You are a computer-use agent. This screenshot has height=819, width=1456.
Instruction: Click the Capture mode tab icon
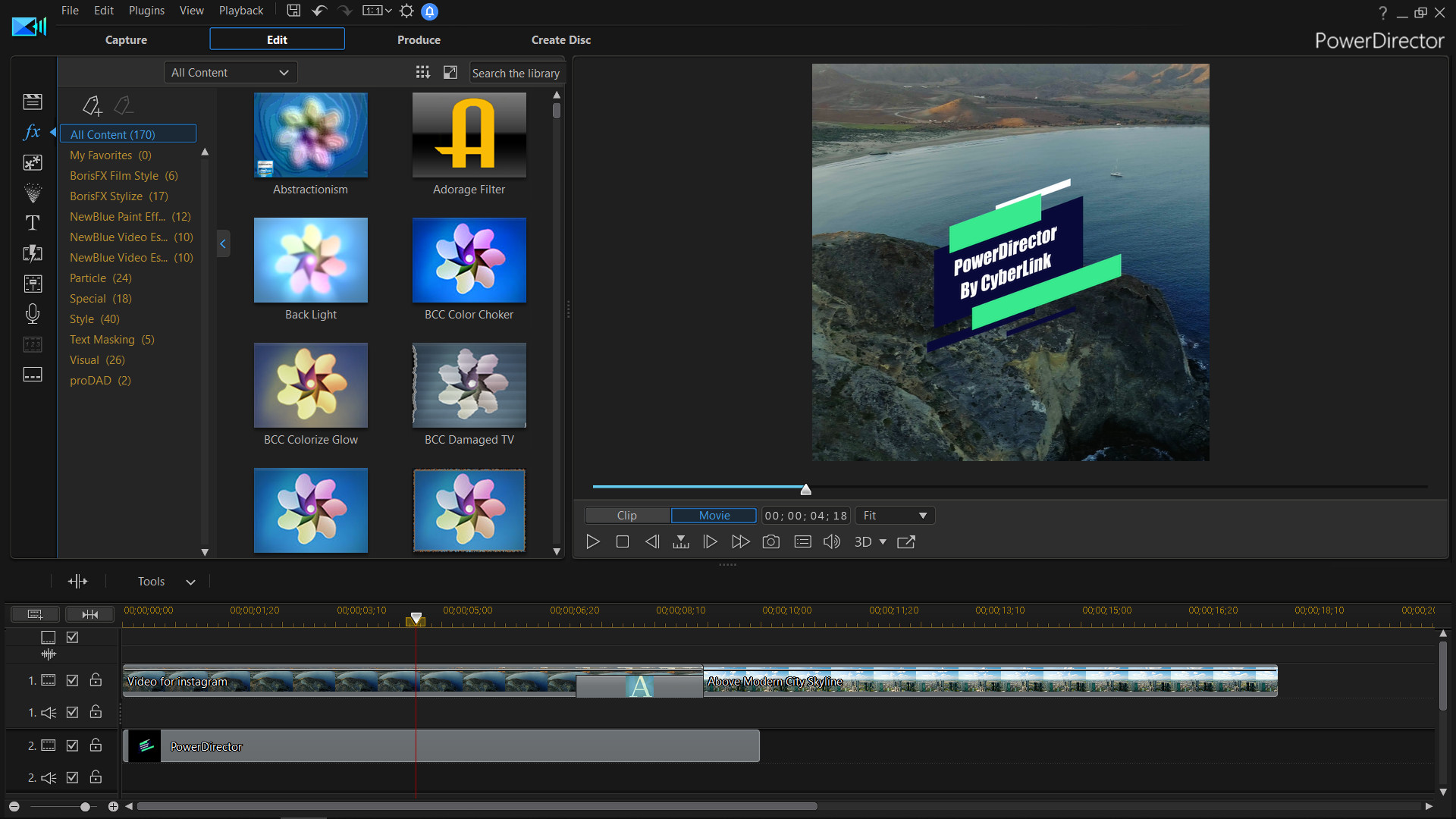(126, 40)
